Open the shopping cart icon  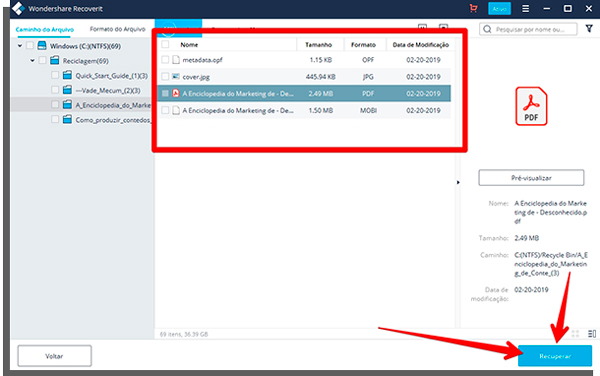[x=473, y=8]
